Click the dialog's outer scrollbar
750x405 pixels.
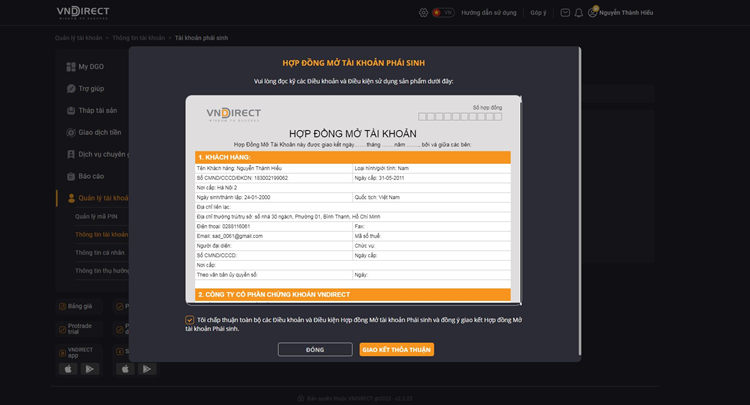pyautogui.click(x=580, y=202)
